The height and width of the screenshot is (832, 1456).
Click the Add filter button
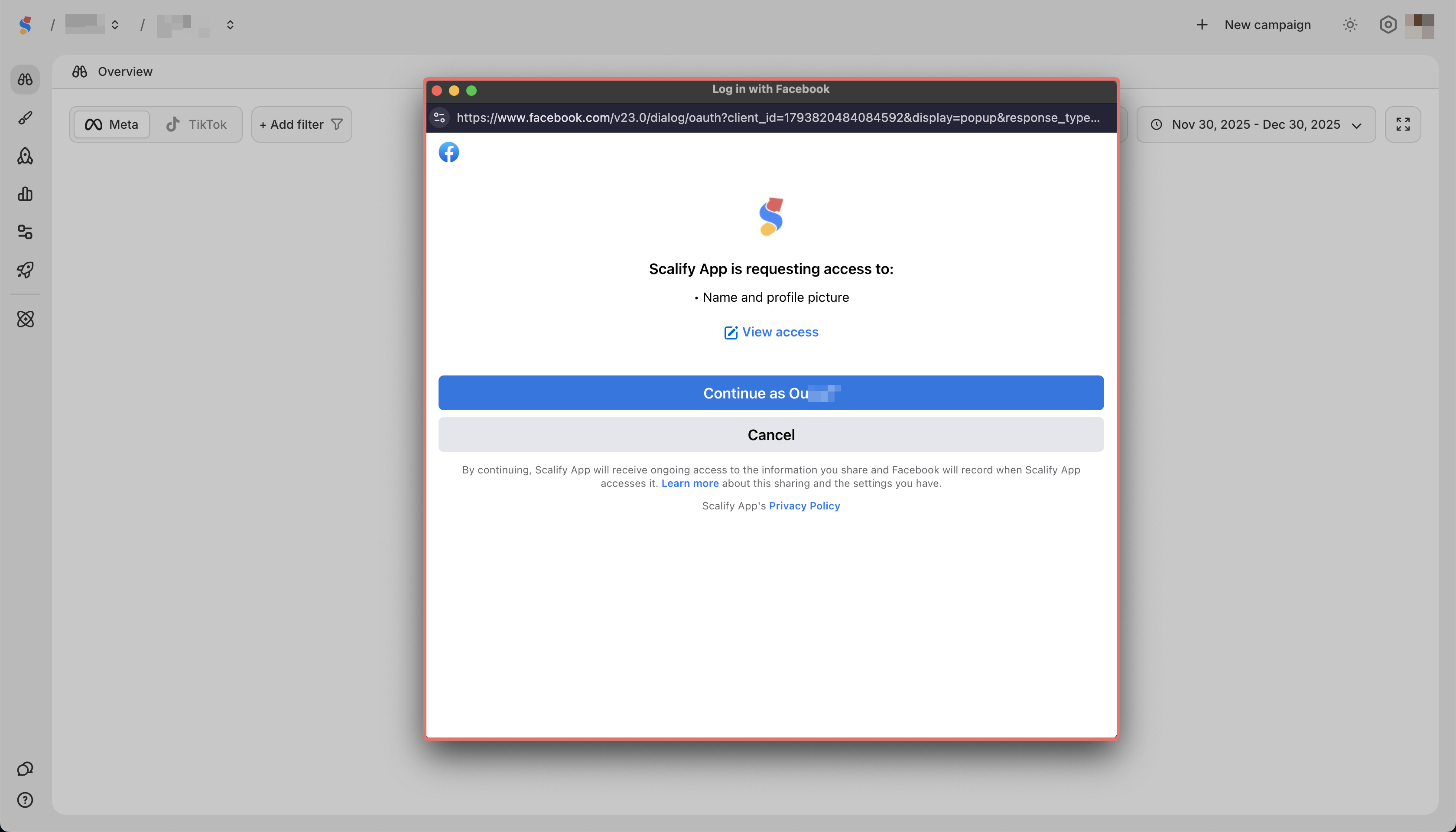click(x=301, y=124)
